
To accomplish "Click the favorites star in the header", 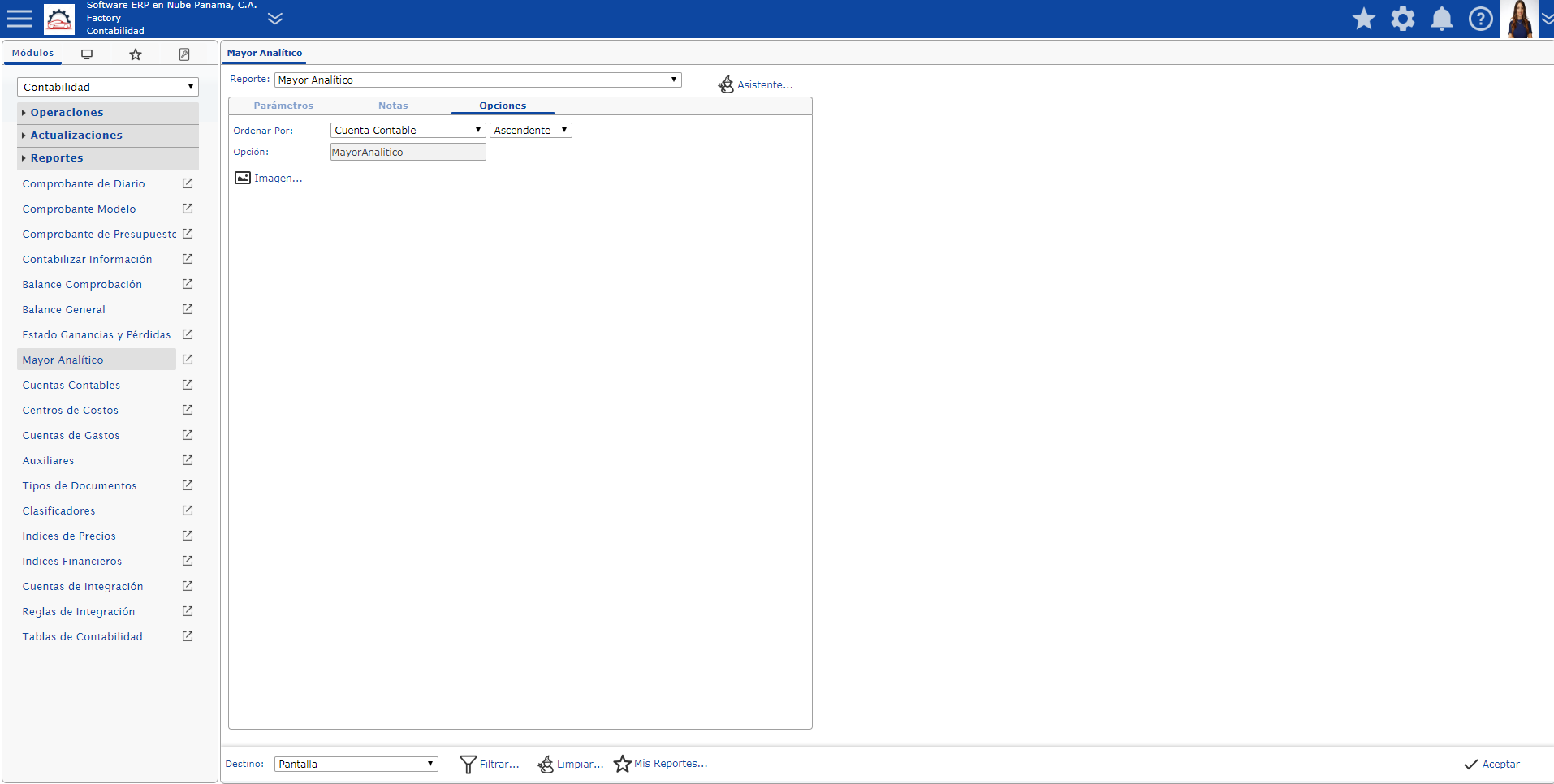I will (1363, 19).
